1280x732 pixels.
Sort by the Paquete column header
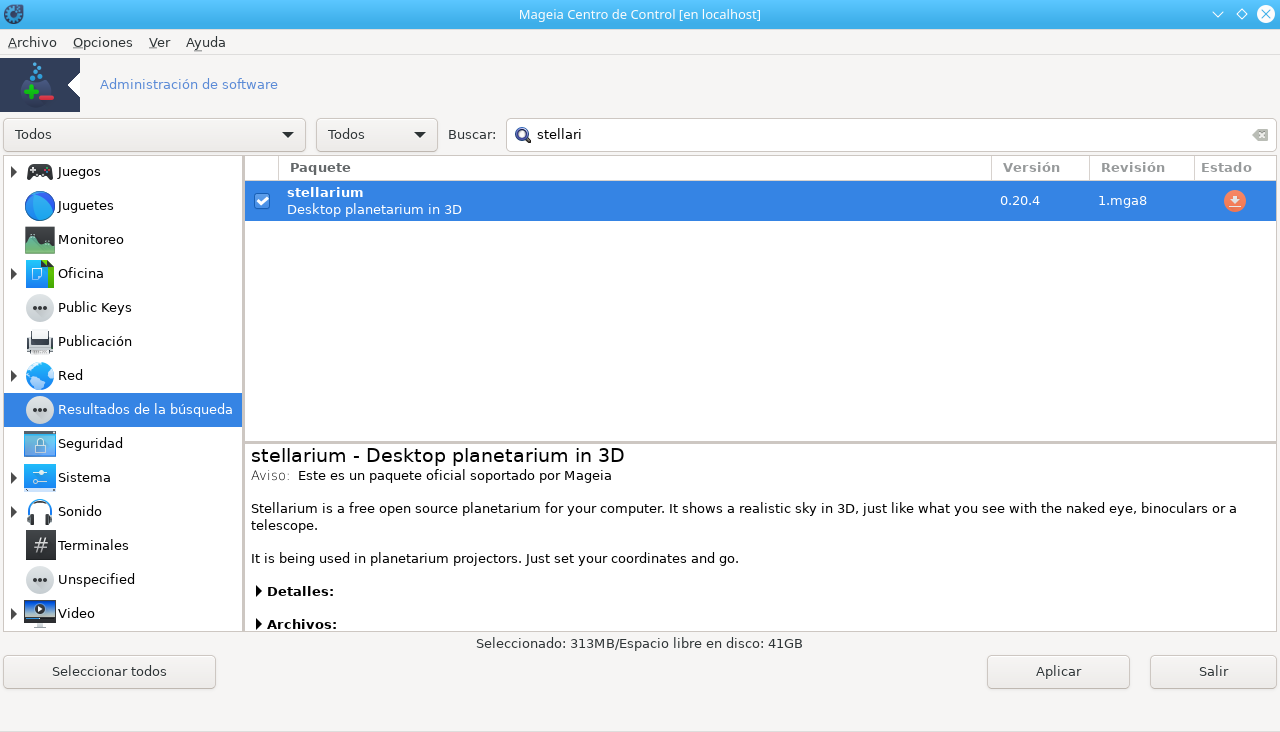coord(635,168)
